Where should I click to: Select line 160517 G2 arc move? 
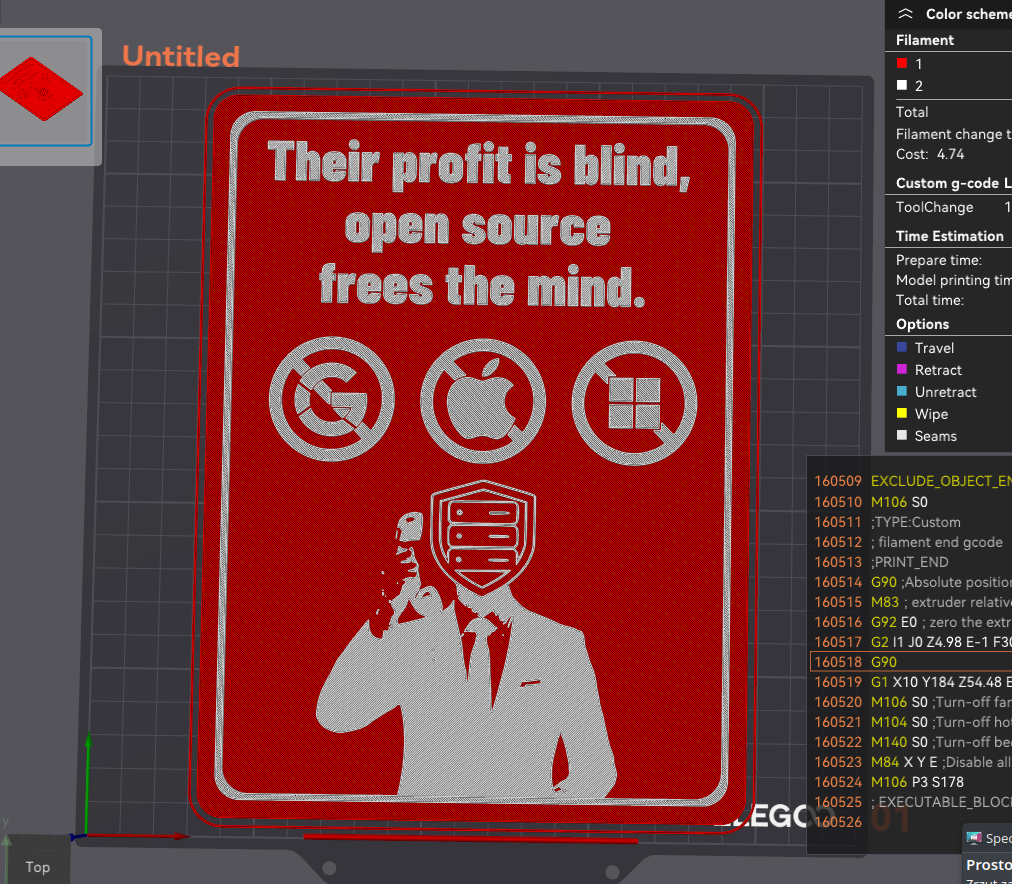click(x=911, y=642)
